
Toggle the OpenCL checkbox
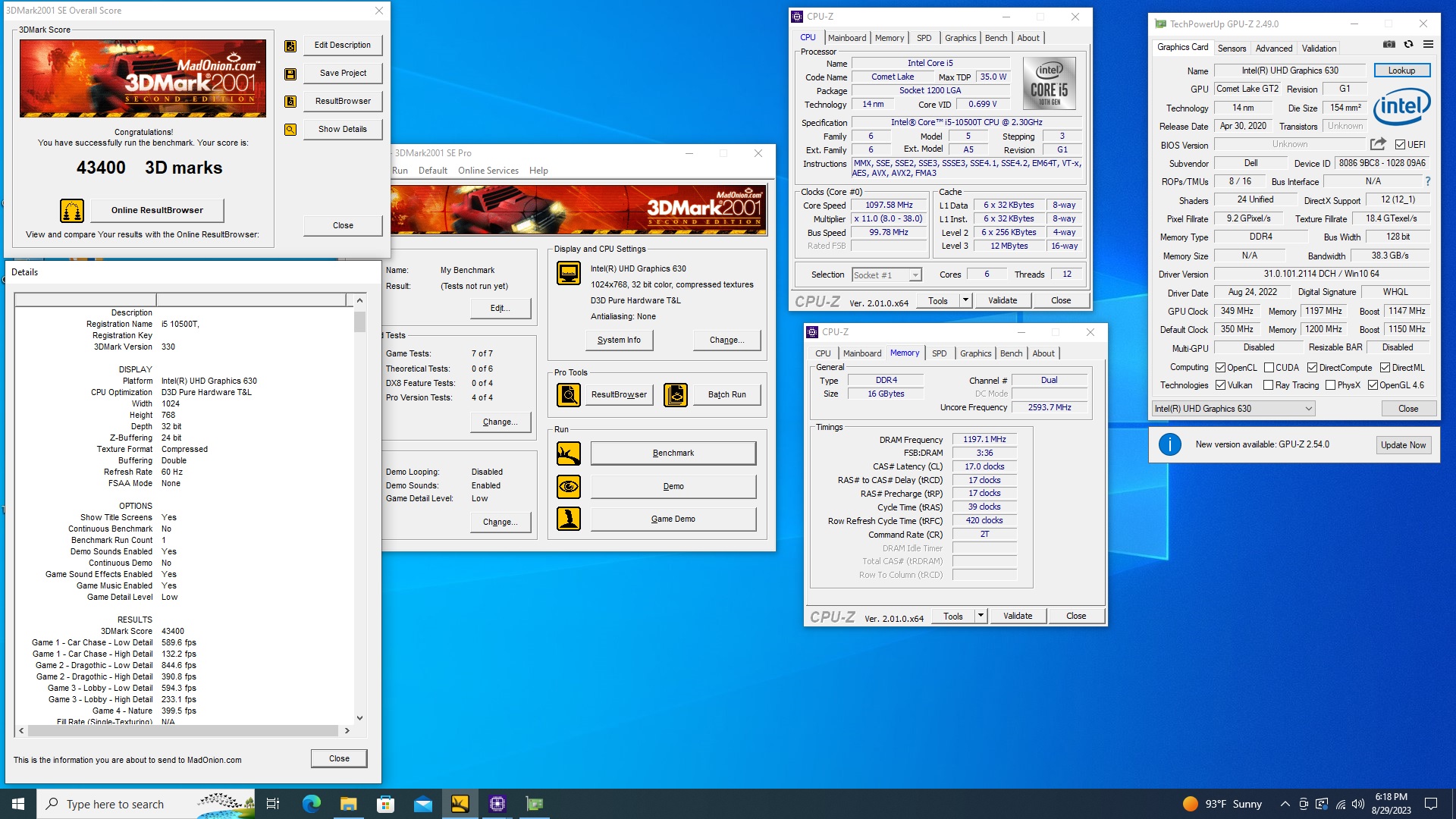pyautogui.click(x=1220, y=368)
